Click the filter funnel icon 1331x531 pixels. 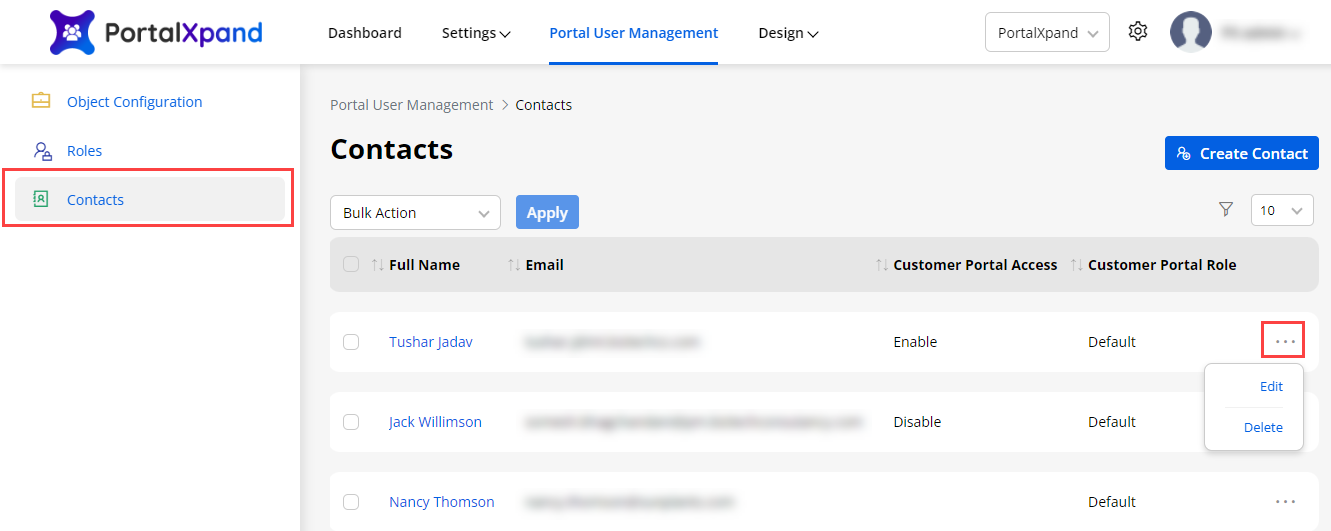click(1226, 210)
